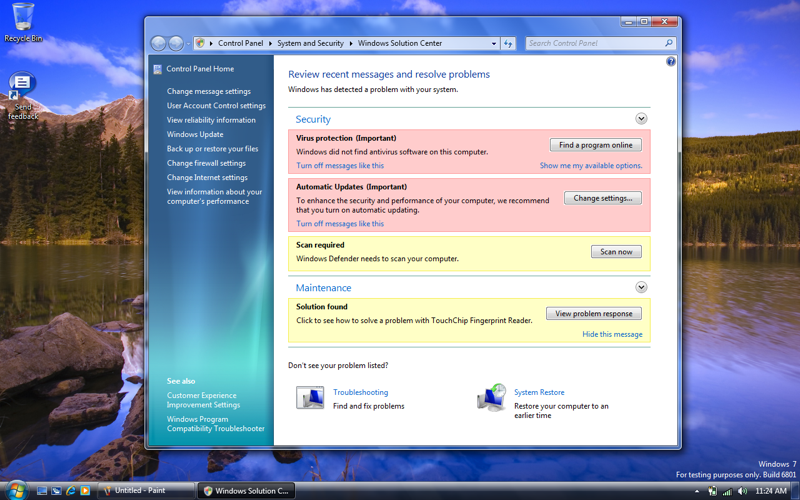This screenshot has height=500, width=800.
Task: Open Change firewall settings link
Action: point(206,163)
